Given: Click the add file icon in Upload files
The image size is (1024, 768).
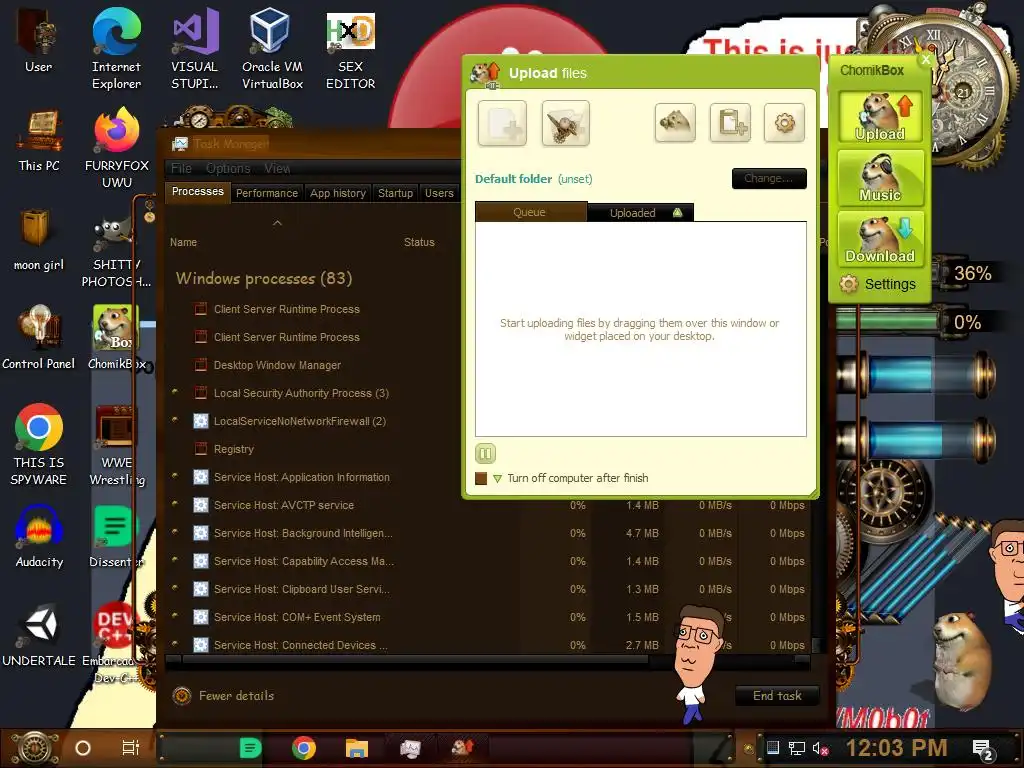Looking at the screenshot, I should click(x=502, y=123).
